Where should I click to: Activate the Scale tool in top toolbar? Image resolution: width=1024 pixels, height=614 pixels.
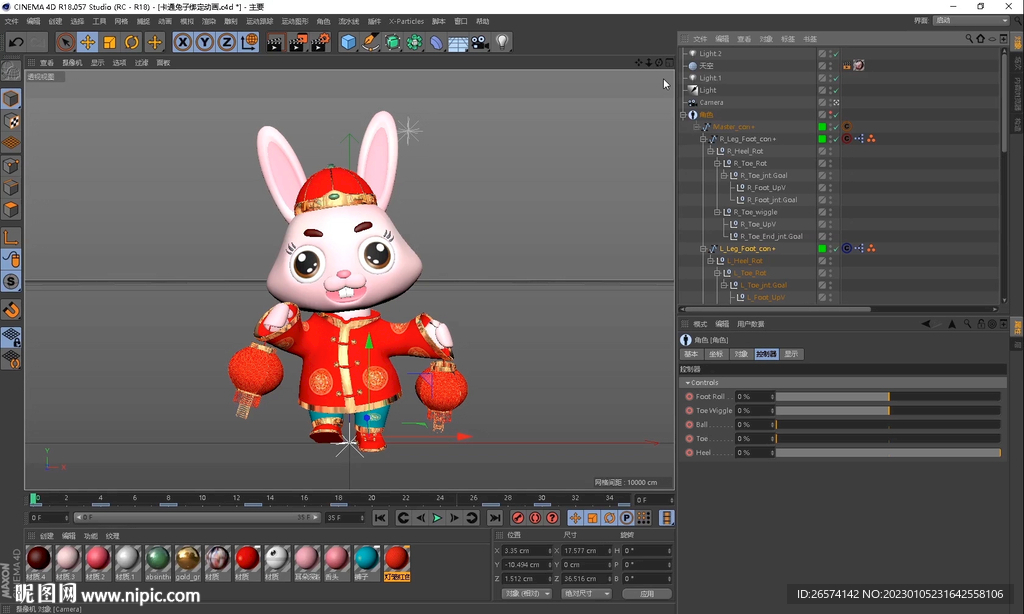110,42
